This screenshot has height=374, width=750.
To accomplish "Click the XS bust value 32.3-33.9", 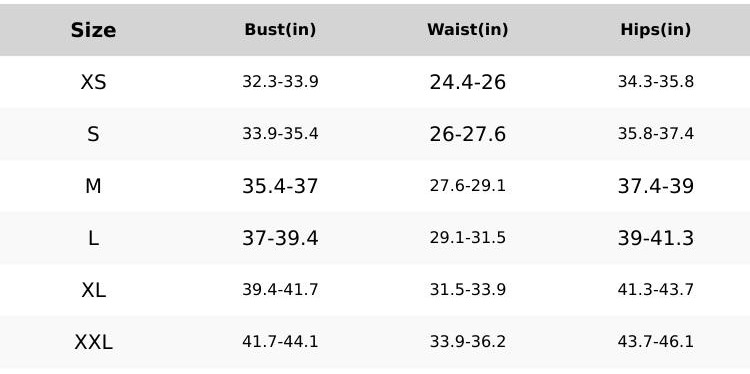I will [x=280, y=82].
